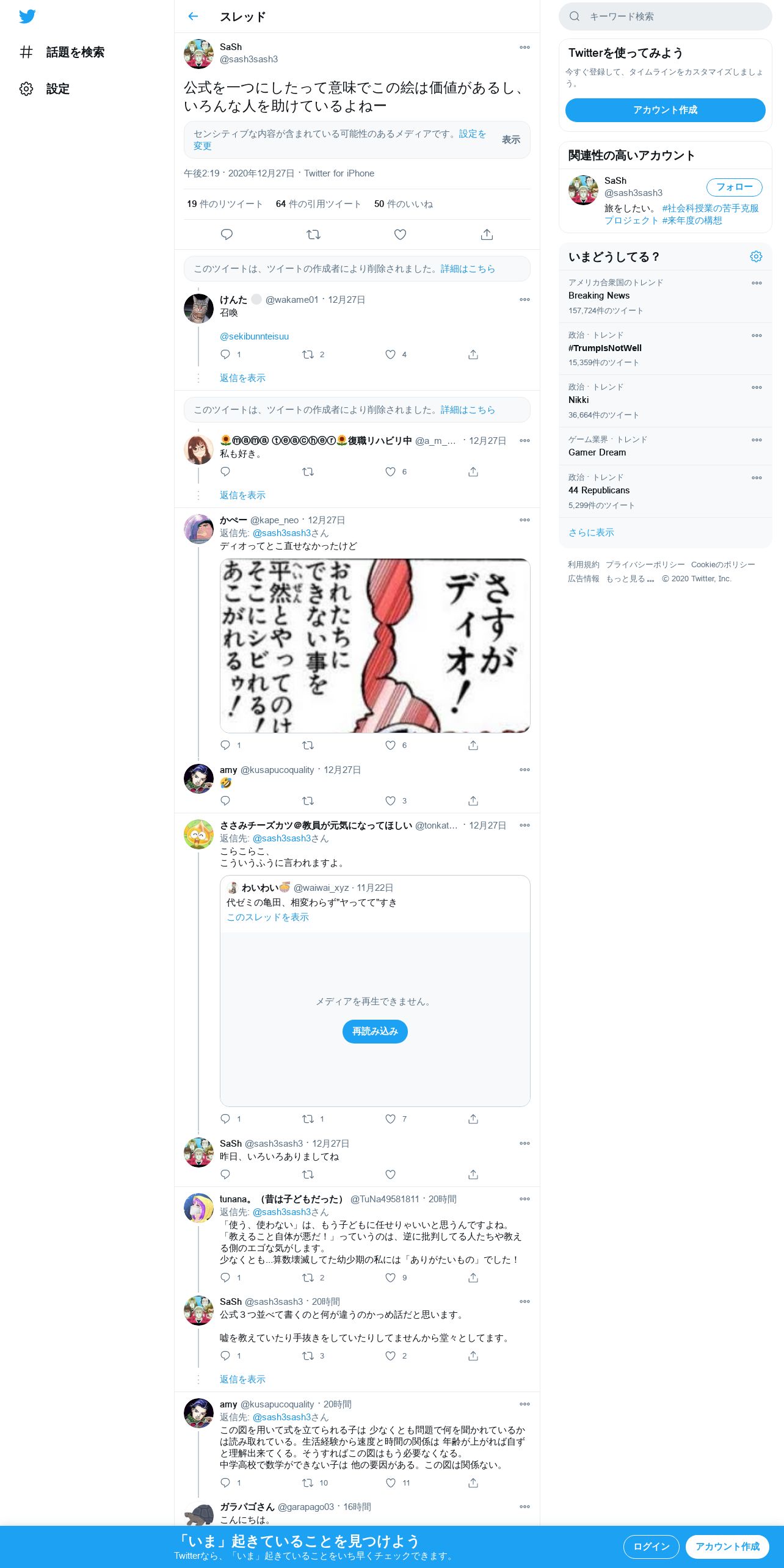This screenshot has height=1568, width=784.
Task: Show the sensitive media via 表示
Action: pyautogui.click(x=511, y=140)
